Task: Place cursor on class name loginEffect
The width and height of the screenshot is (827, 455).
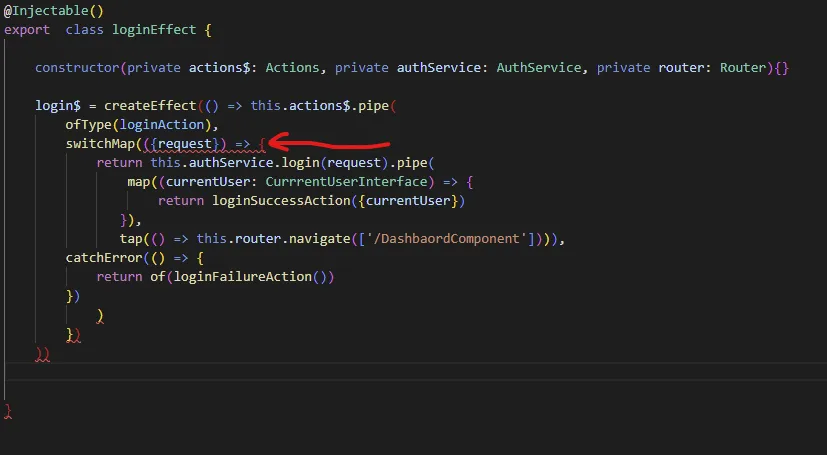Action: pos(154,30)
